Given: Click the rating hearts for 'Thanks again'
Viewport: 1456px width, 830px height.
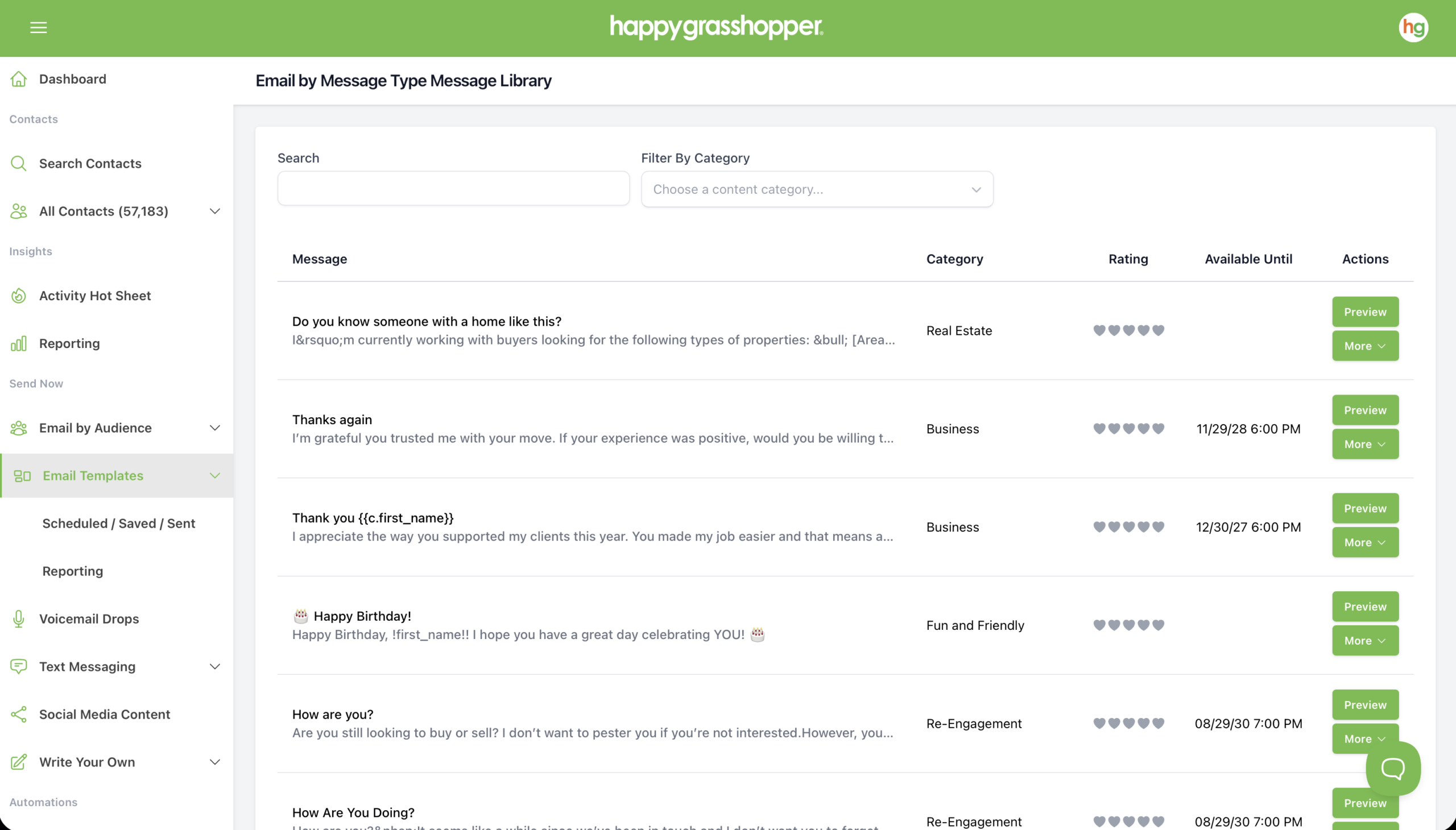Looking at the screenshot, I should [1128, 429].
